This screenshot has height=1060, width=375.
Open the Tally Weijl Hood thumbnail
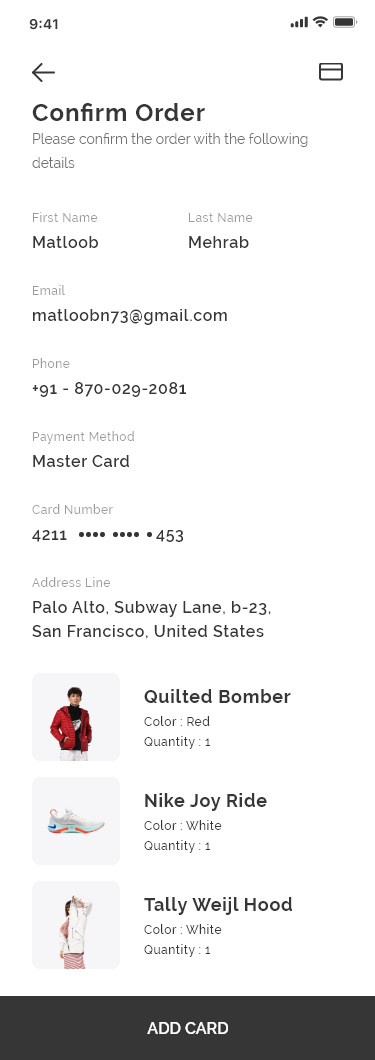[x=76, y=925]
